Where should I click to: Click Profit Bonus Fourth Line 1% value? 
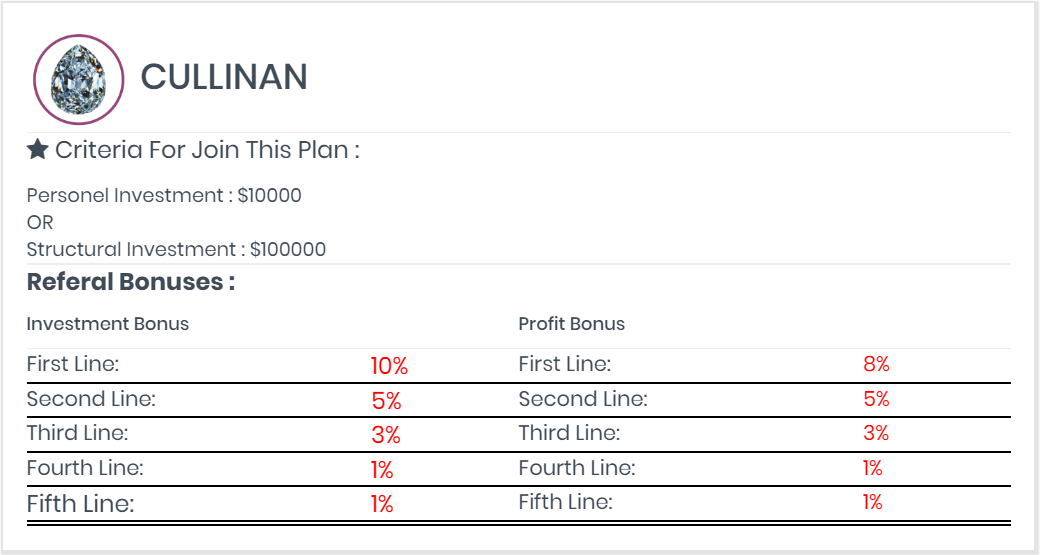(873, 468)
